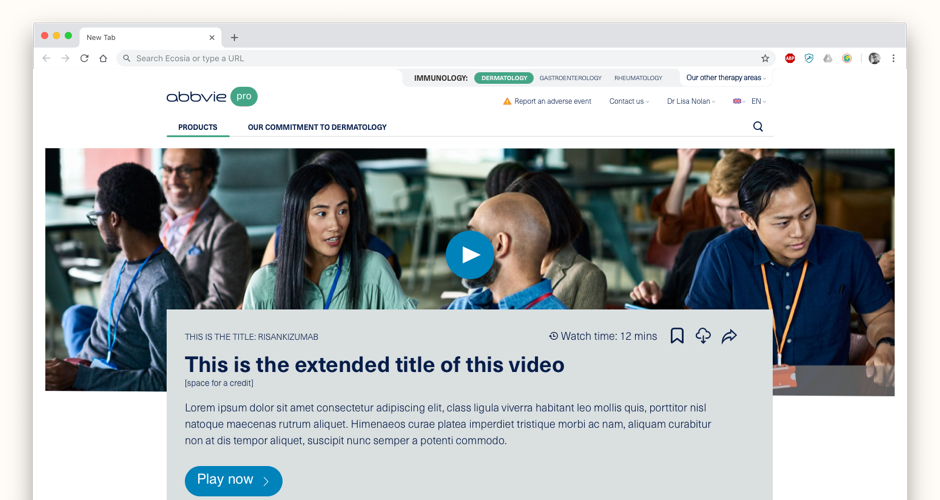This screenshot has width=940, height=500.
Task: Click the browser home icon
Action: tap(103, 58)
